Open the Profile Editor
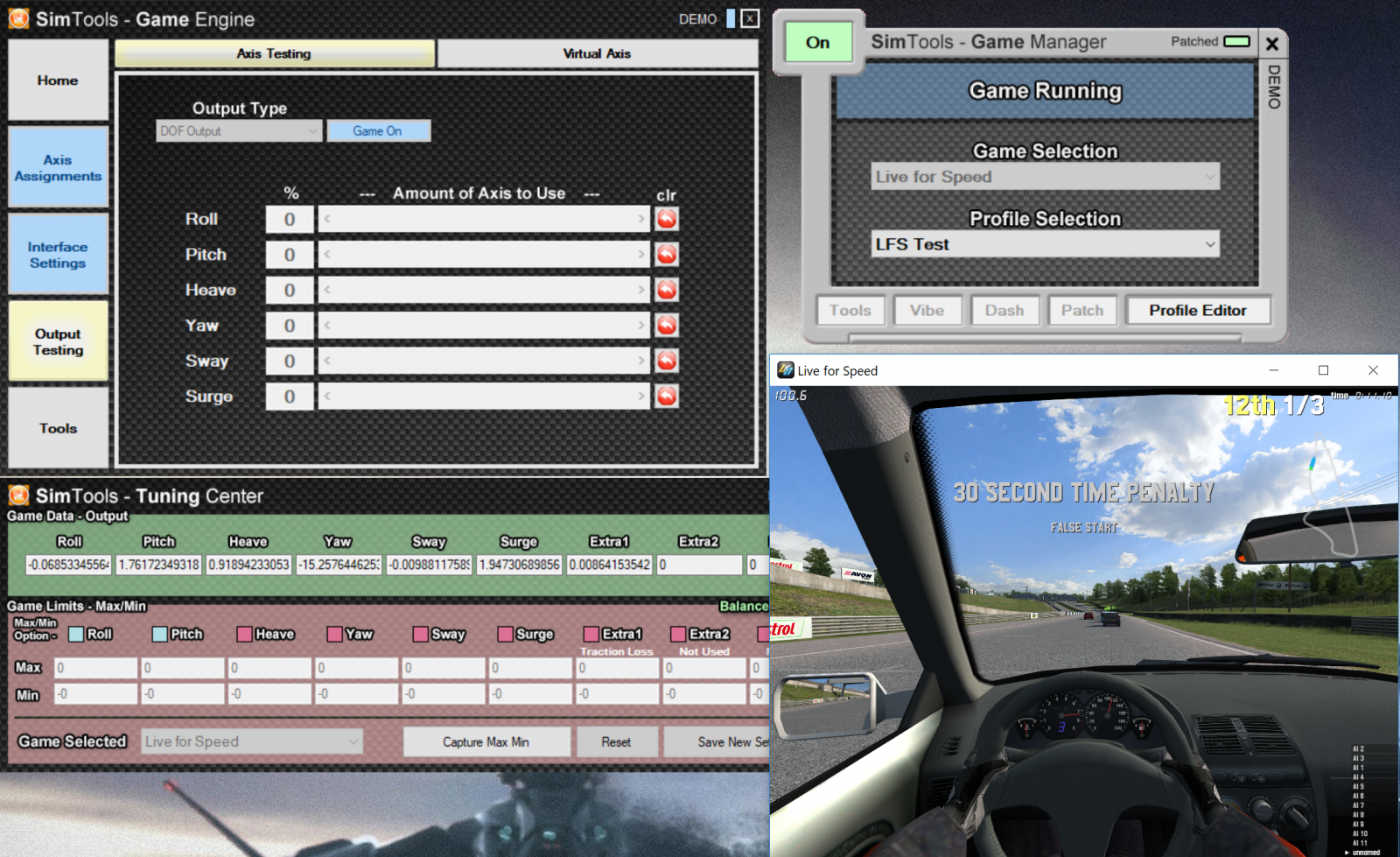The width and height of the screenshot is (1400, 857). pyautogui.click(x=1198, y=310)
